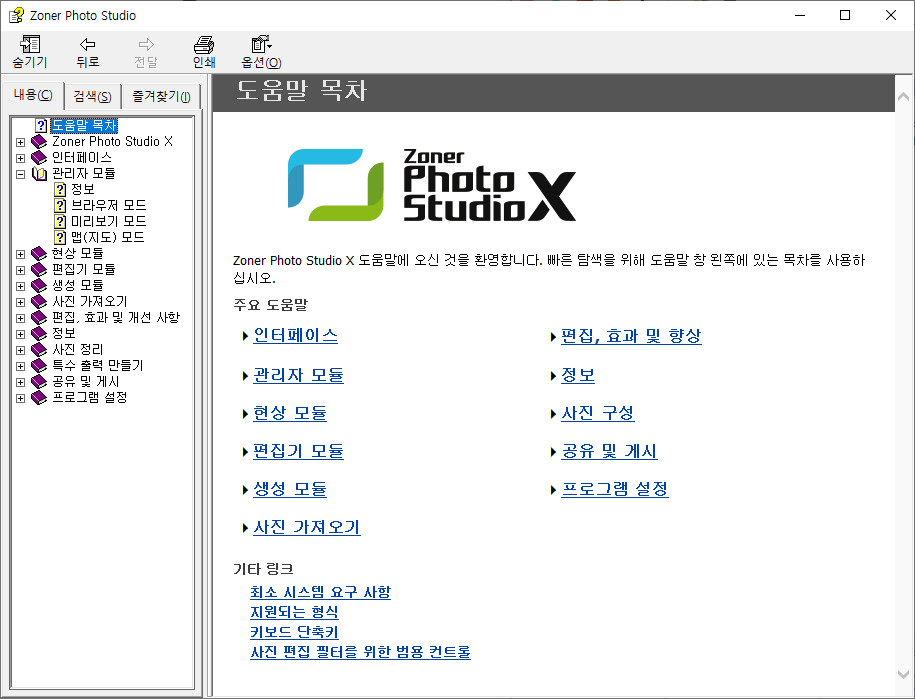This screenshot has height=699, width=915.
Task: Click the purple book icon beside Zoner Photo Studio X
Action: click(39, 141)
